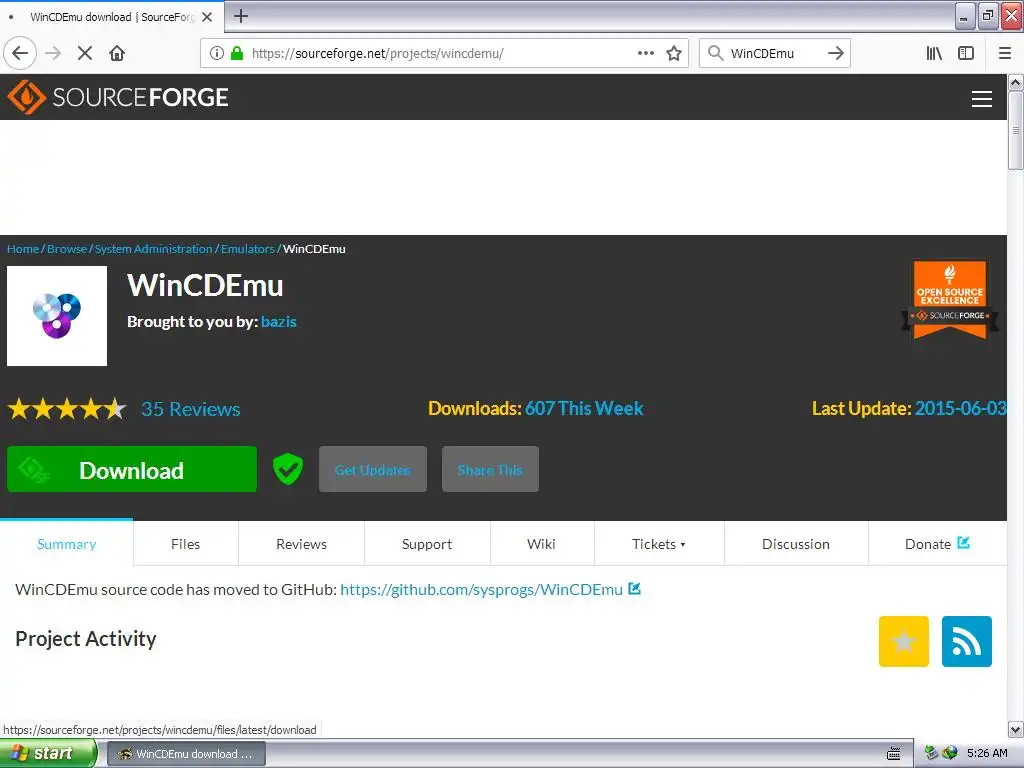Click the keyboard icon in the taskbar
The width and height of the screenshot is (1024, 768).
894,754
